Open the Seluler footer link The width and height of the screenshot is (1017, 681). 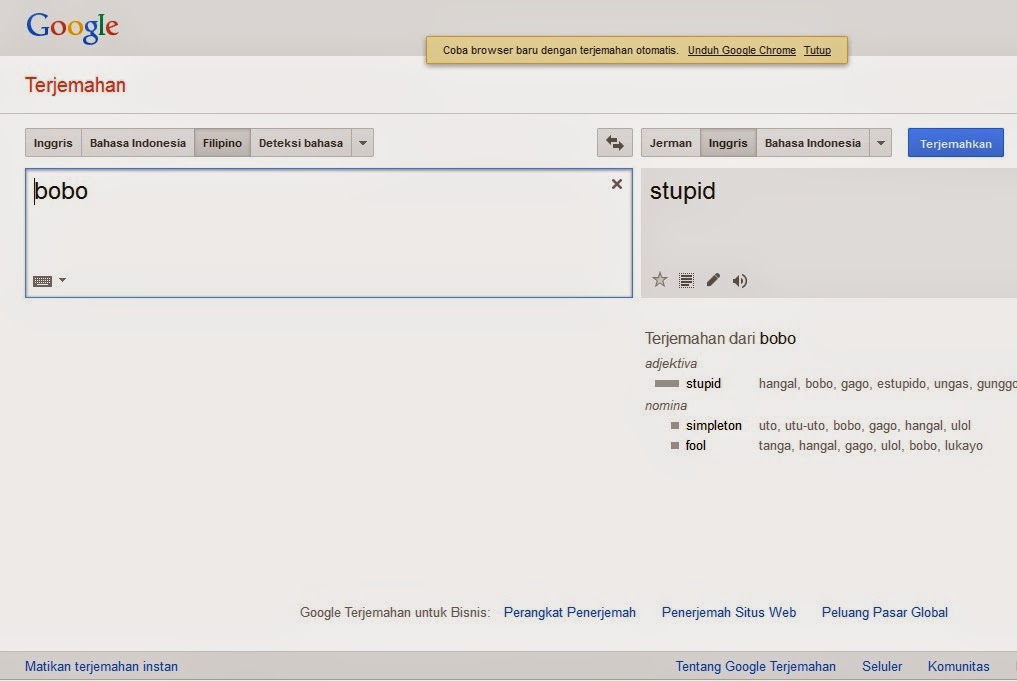(x=881, y=666)
